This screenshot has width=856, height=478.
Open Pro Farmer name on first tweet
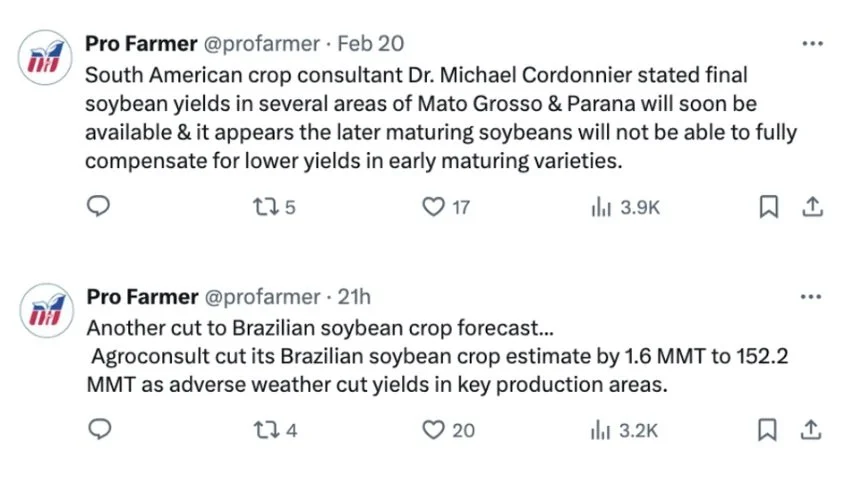click(x=141, y=44)
